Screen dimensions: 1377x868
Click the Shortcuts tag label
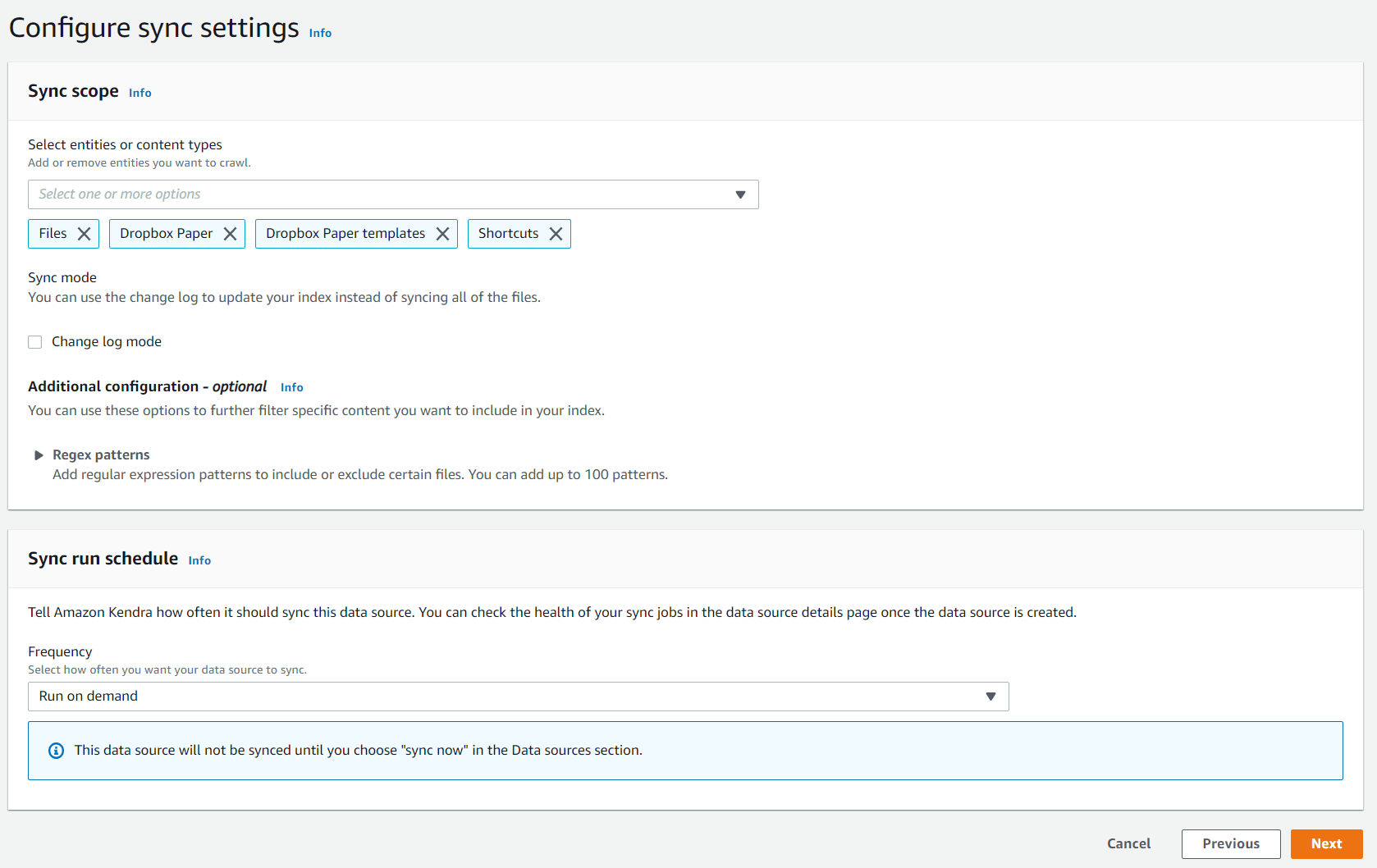[508, 234]
